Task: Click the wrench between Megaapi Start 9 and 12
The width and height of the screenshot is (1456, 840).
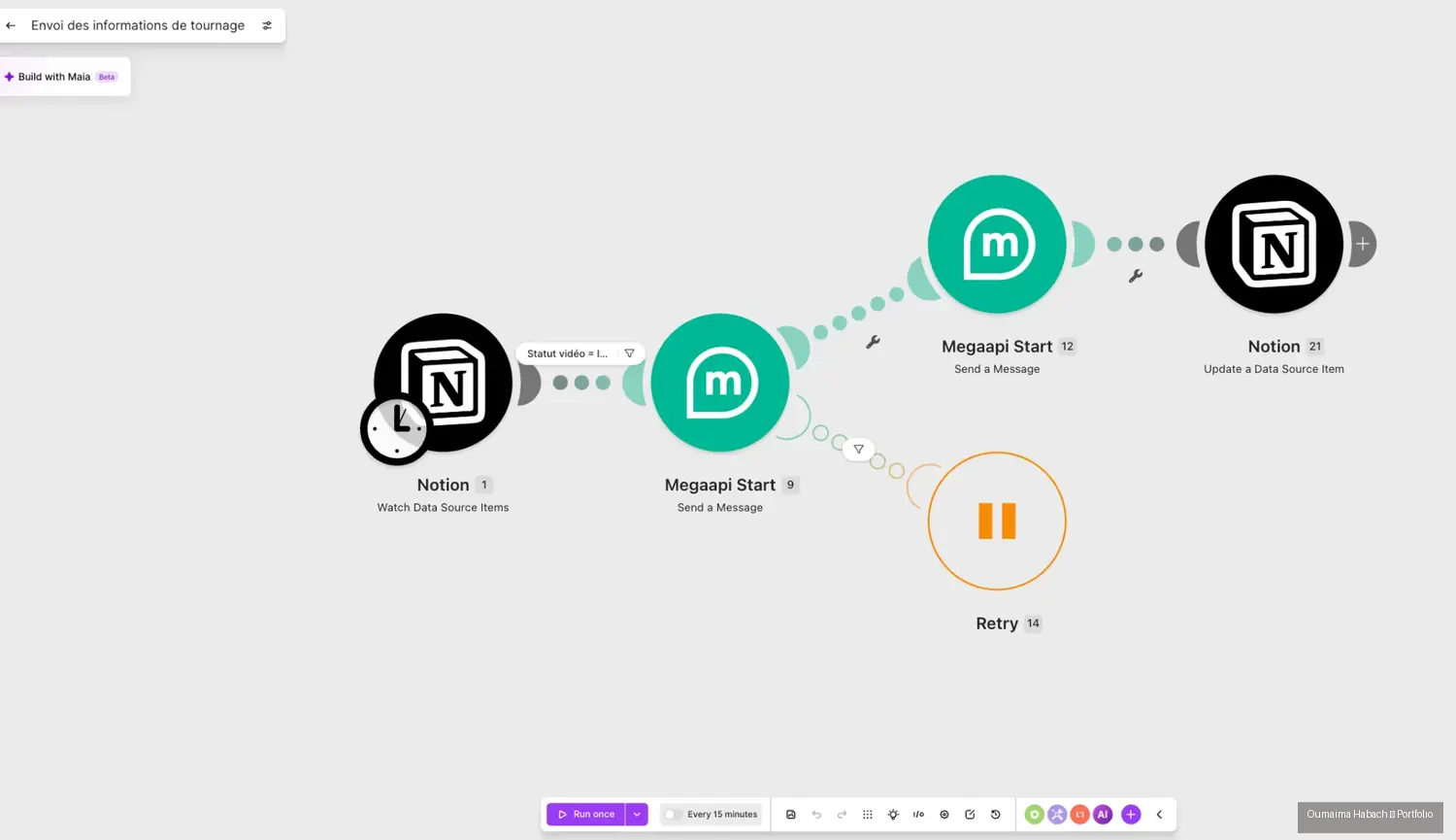Action: (x=873, y=342)
